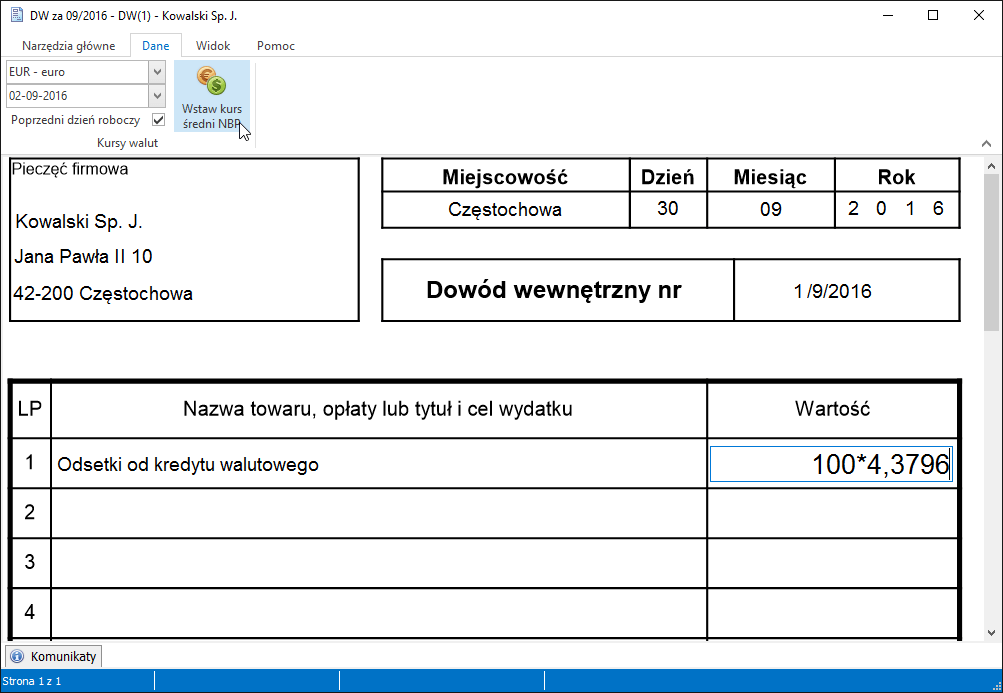The width and height of the screenshot is (1003, 693).
Task: Switch to the Narzędzia główne tab
Action: coord(69,46)
